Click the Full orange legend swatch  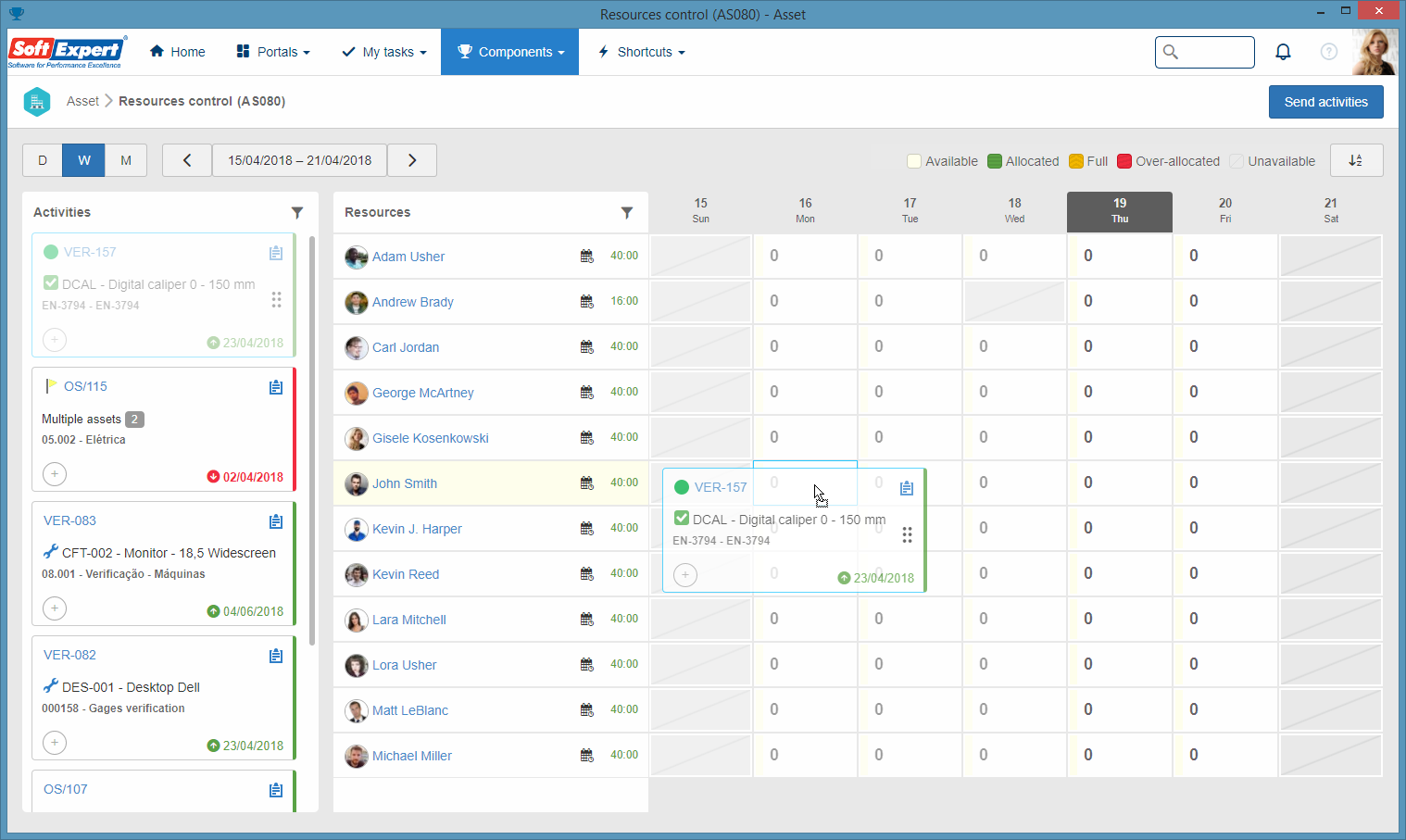pos(1076,161)
